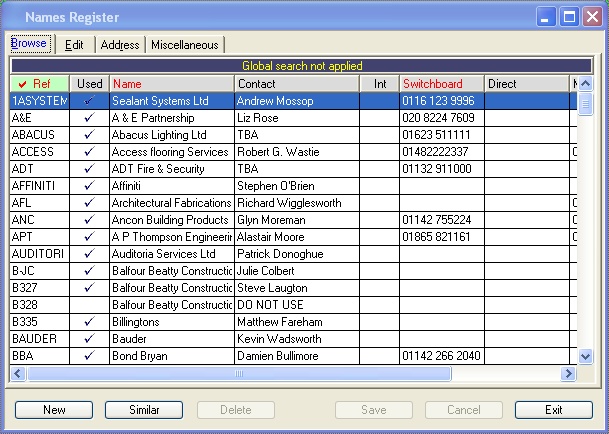
Task: Select the Sealant Systems Ltd name cell
Action: 172,101
